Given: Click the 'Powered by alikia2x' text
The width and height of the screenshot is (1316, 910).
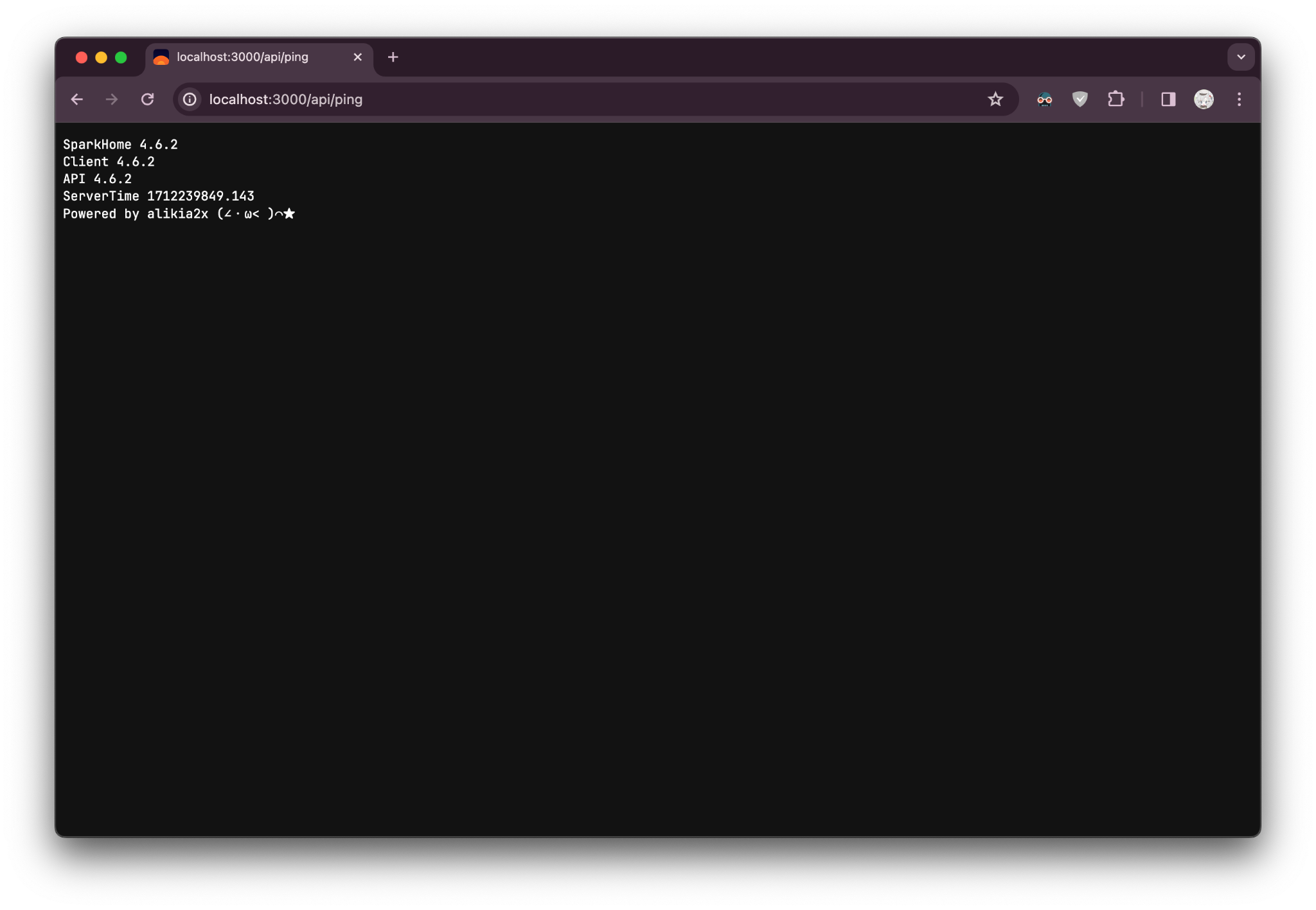Looking at the screenshot, I should pyautogui.click(x=136, y=214).
